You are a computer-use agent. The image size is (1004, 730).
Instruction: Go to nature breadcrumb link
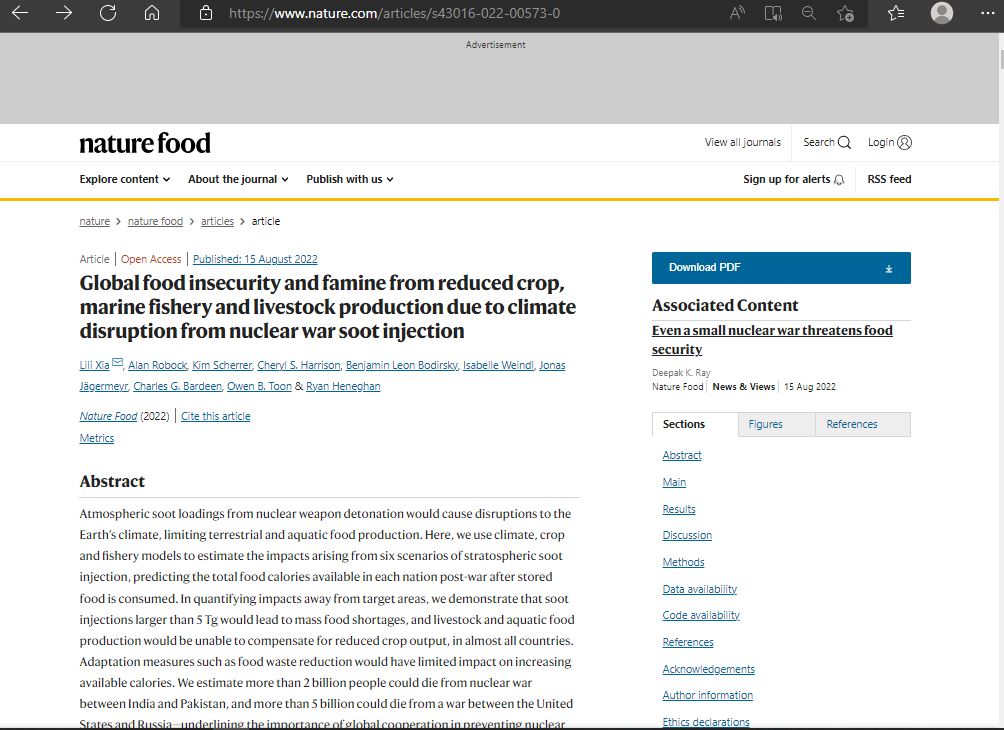(x=95, y=221)
